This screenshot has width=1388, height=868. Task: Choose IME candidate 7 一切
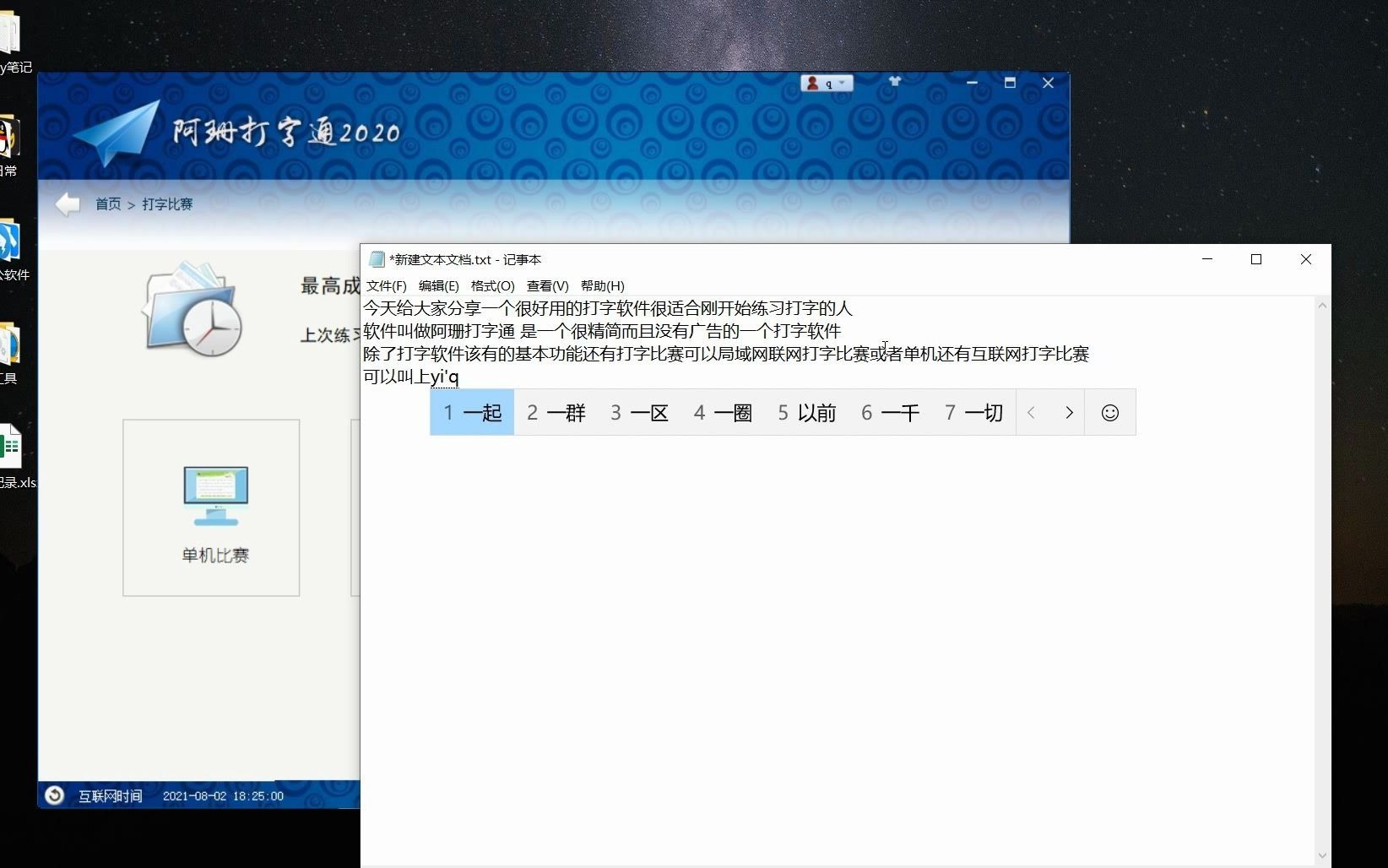tap(973, 412)
